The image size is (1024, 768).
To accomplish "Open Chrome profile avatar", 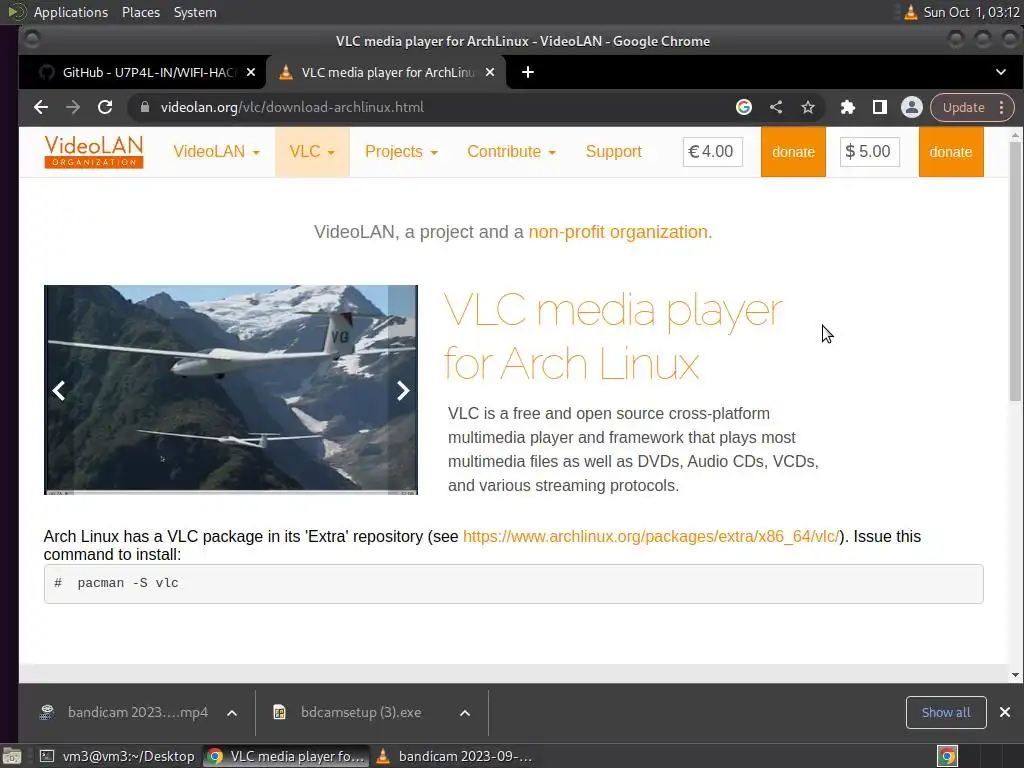I will click(x=912, y=107).
